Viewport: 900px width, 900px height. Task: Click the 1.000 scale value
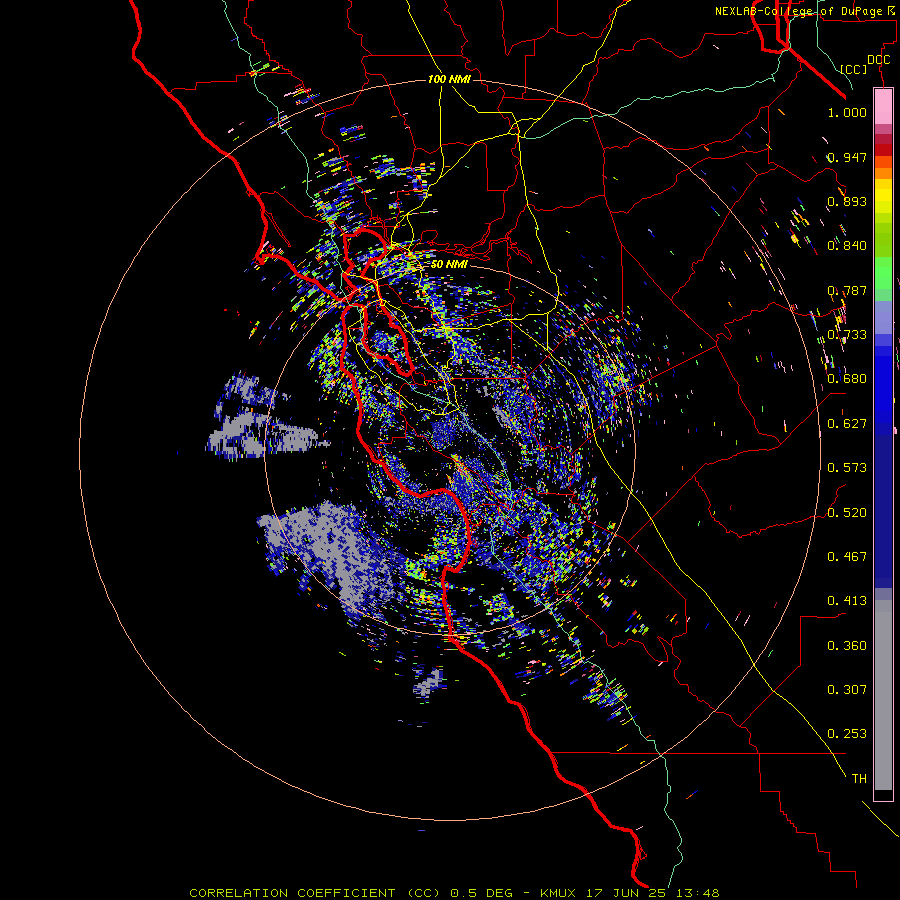(x=847, y=112)
